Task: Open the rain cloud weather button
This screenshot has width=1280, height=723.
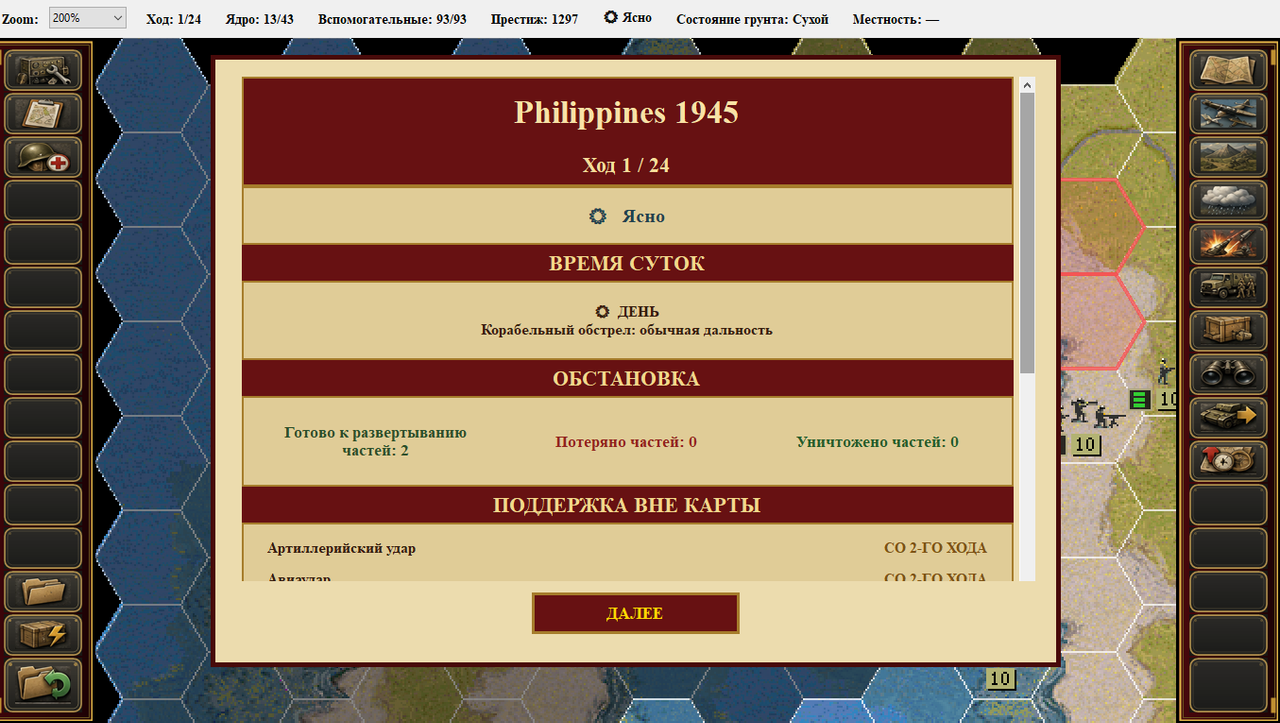Action: coord(1227,201)
